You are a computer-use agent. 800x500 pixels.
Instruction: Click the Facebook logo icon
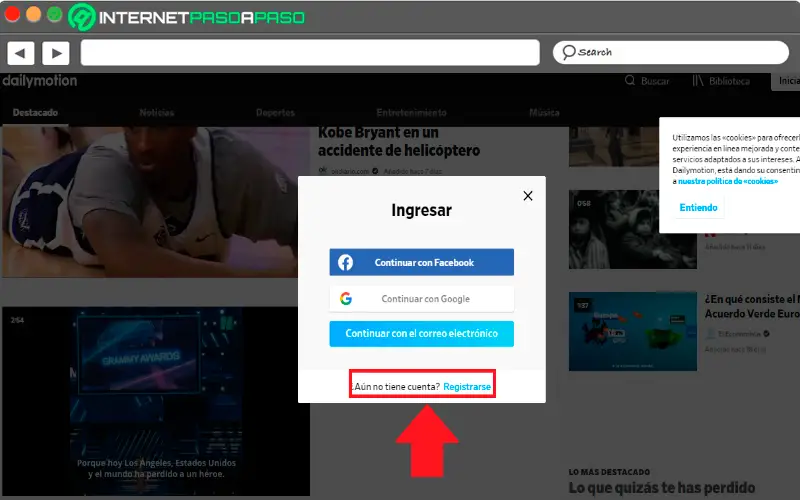point(345,262)
